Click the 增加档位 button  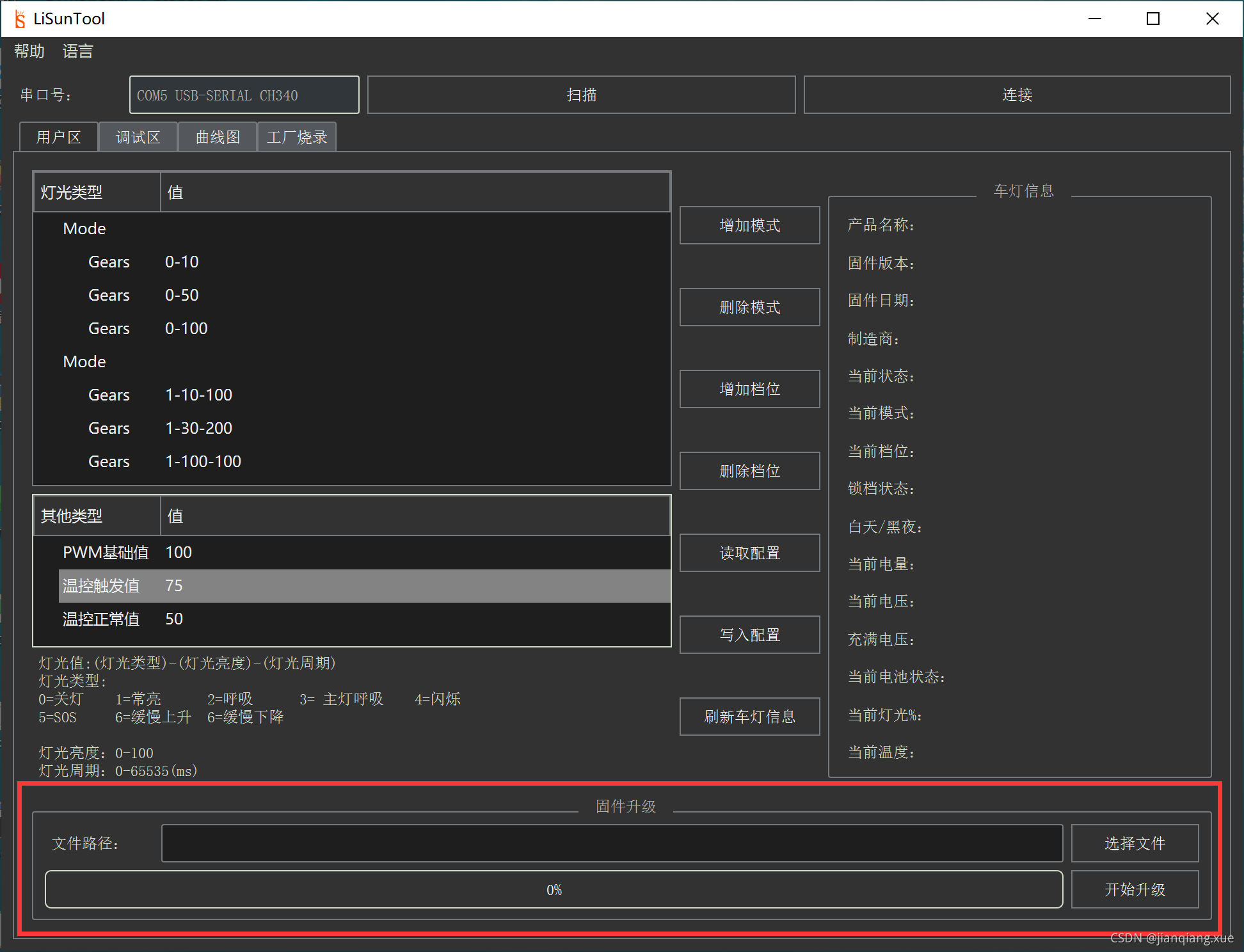pyautogui.click(x=749, y=389)
